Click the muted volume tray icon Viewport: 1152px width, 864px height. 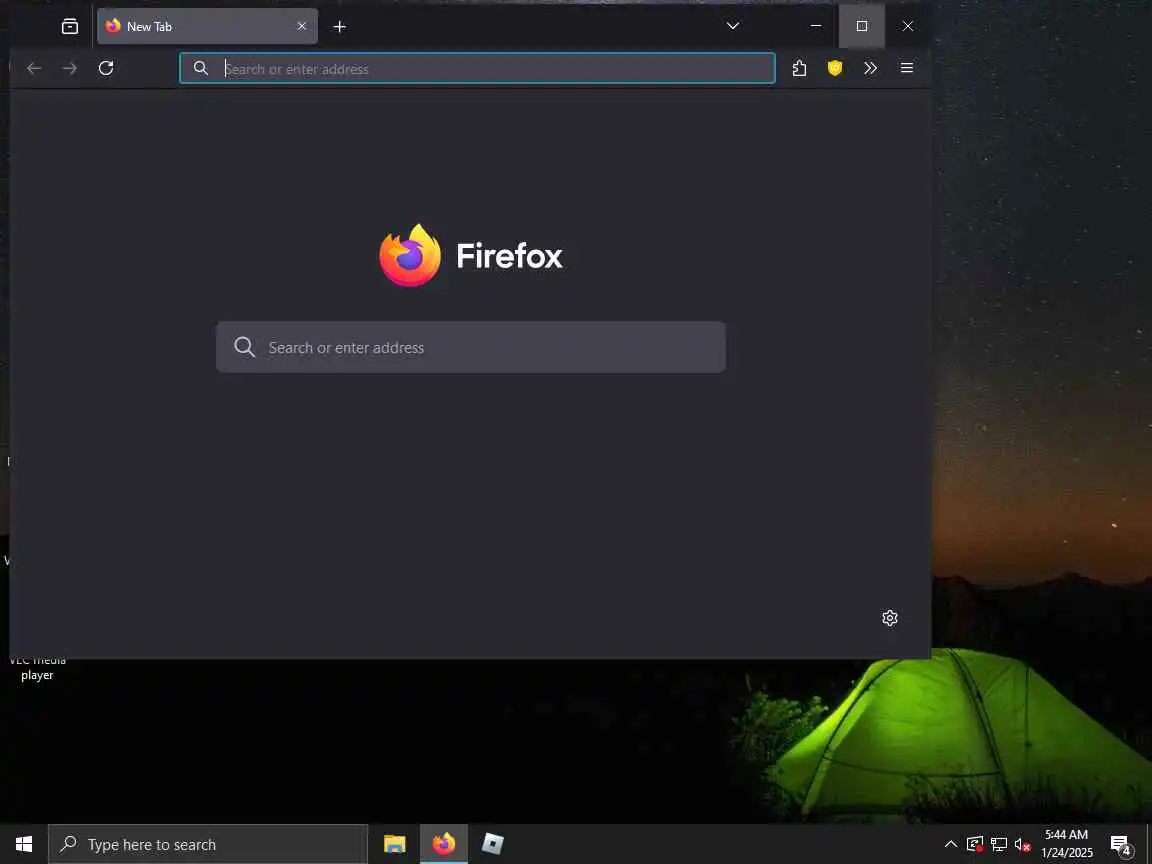click(x=1023, y=845)
